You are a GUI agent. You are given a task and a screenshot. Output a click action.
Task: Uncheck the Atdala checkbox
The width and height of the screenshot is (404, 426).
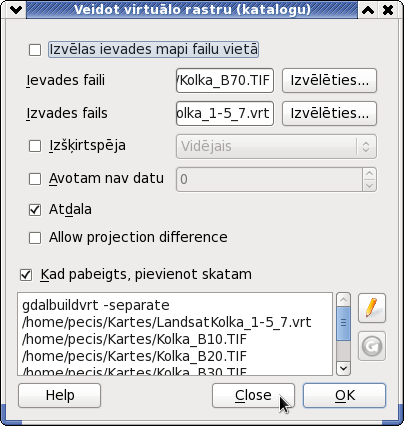point(35,210)
